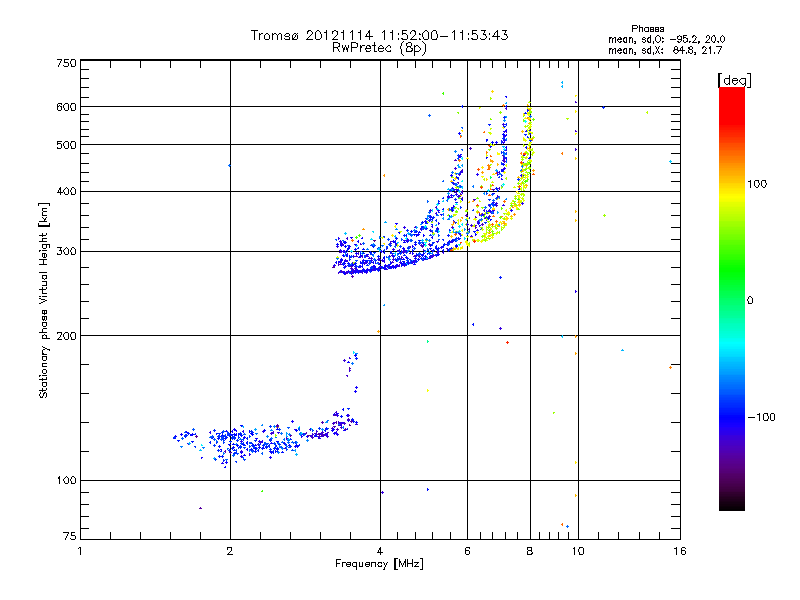Click the colorbar tick label '-100'
Screen dimensions: 800x600
[x=761, y=417]
